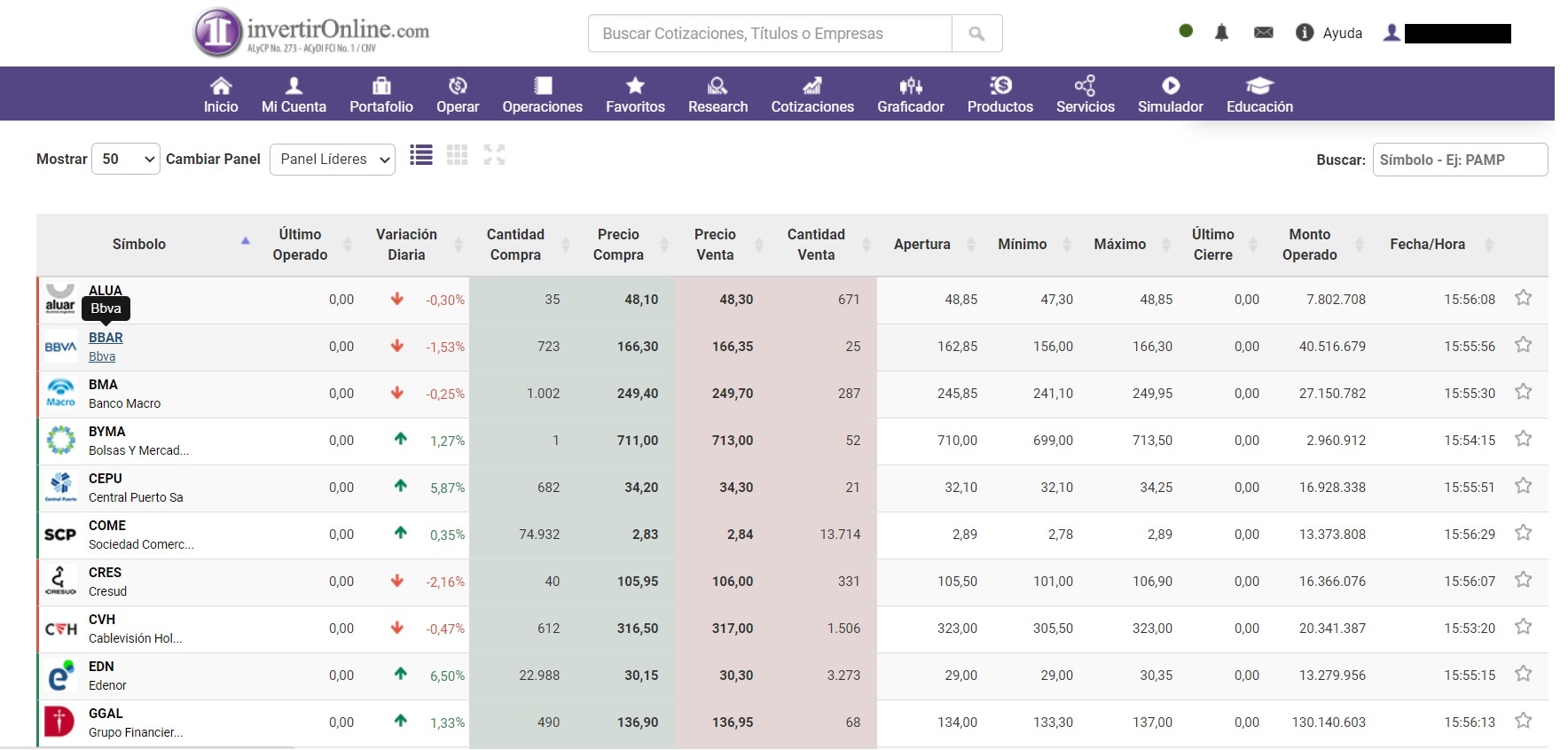Click the Símbolo search input field
Viewport: 1568px width, 750px height.
[x=1460, y=160]
